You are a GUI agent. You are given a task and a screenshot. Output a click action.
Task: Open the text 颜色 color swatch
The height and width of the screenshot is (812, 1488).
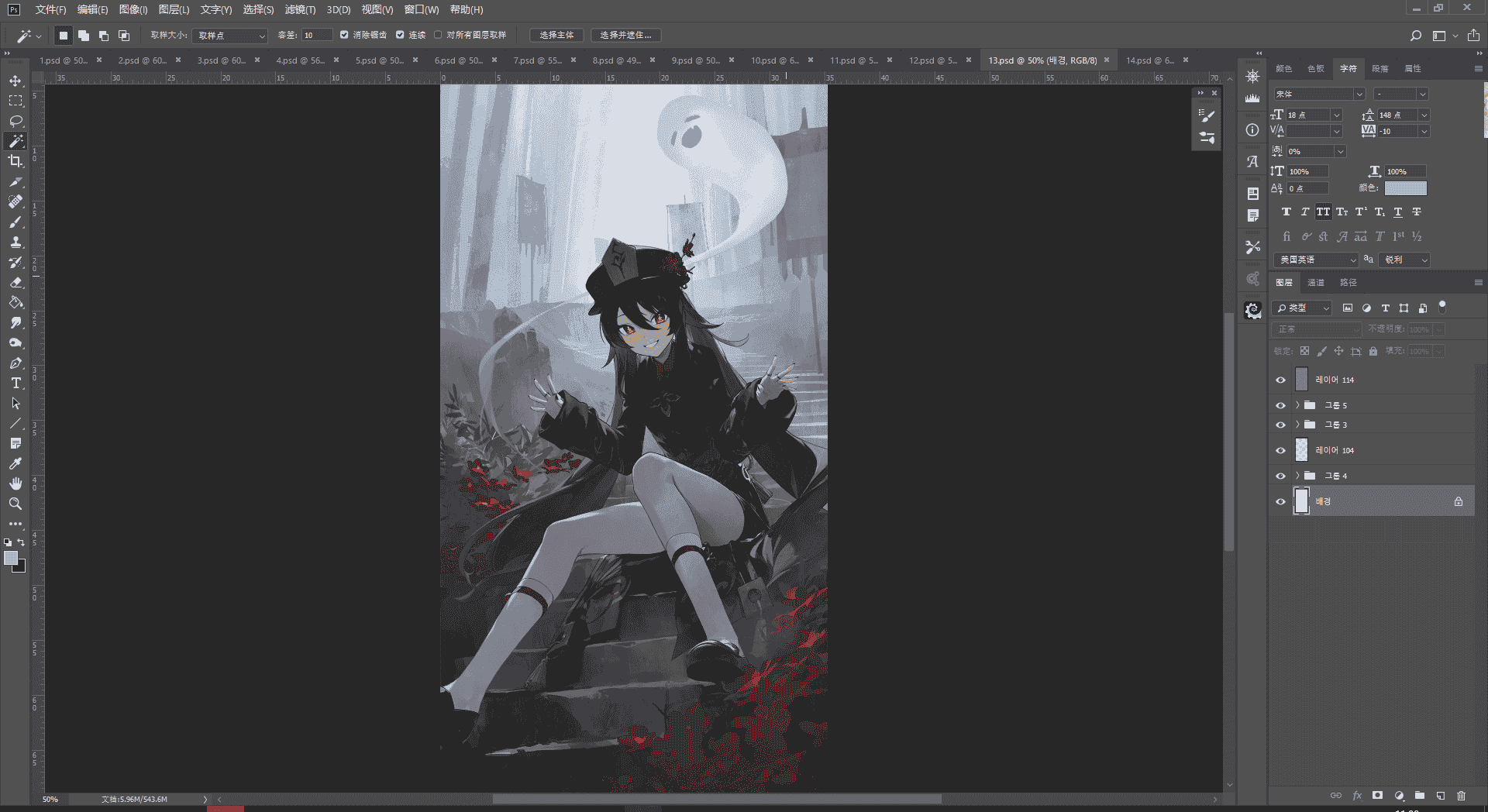tap(1406, 188)
